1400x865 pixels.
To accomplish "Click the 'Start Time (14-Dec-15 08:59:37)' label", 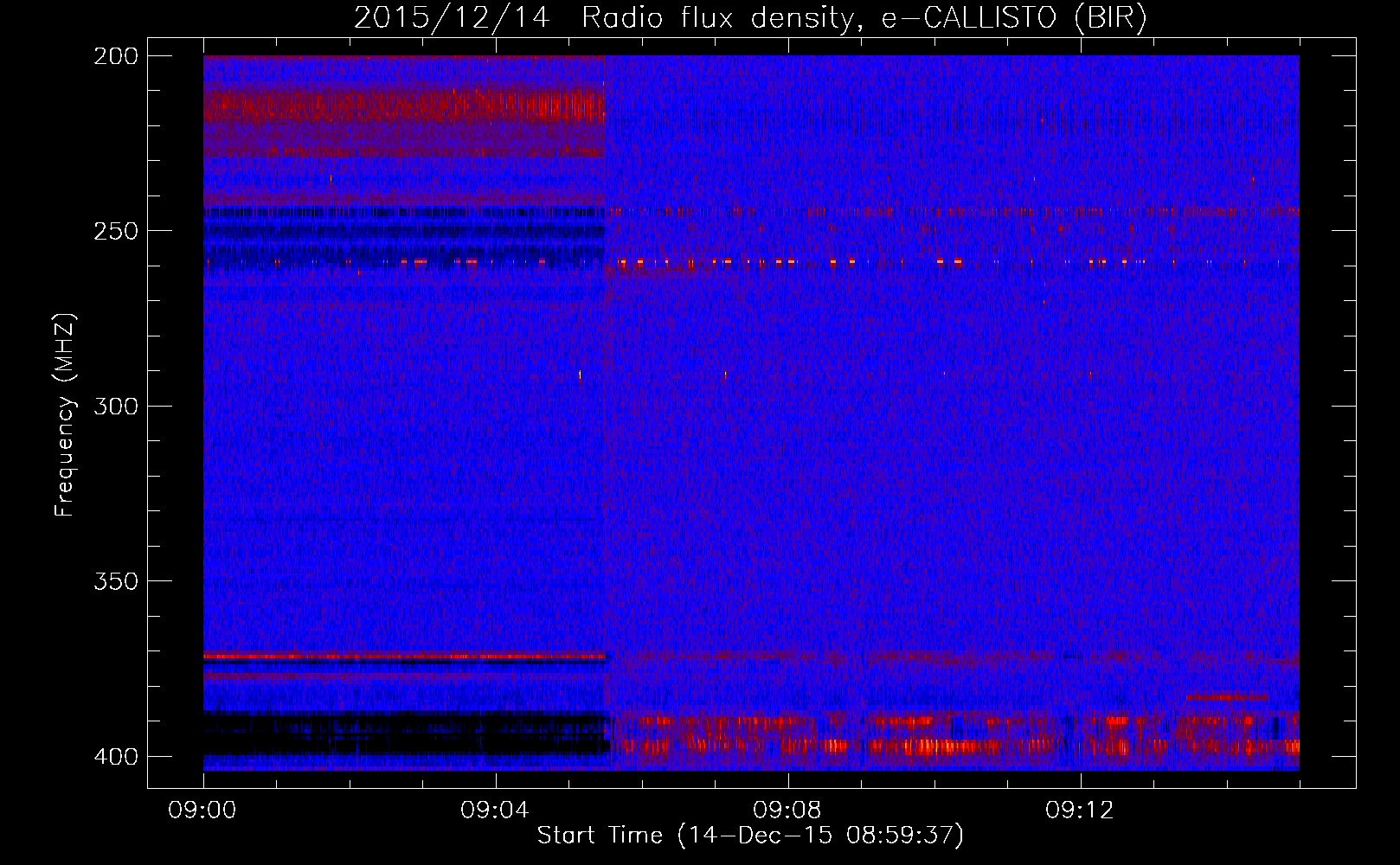I will (750, 836).
